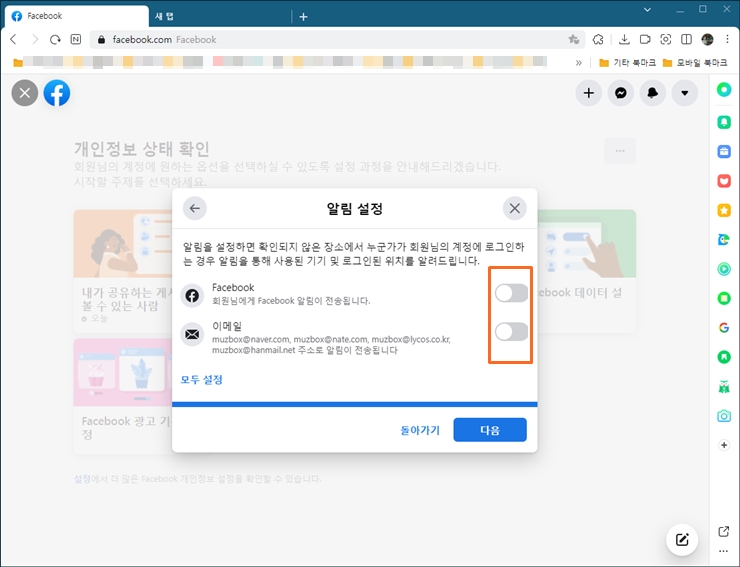Toggle the split view sidebar icon
Screen dimensions: 740x567
click(686, 40)
